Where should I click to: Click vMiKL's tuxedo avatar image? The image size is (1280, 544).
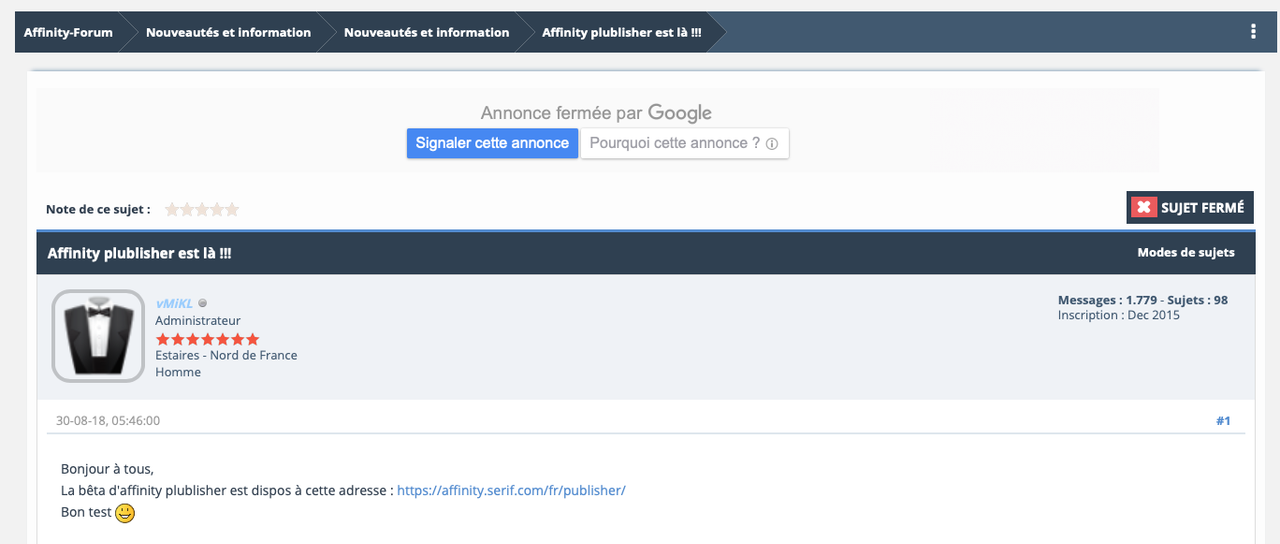[98, 336]
